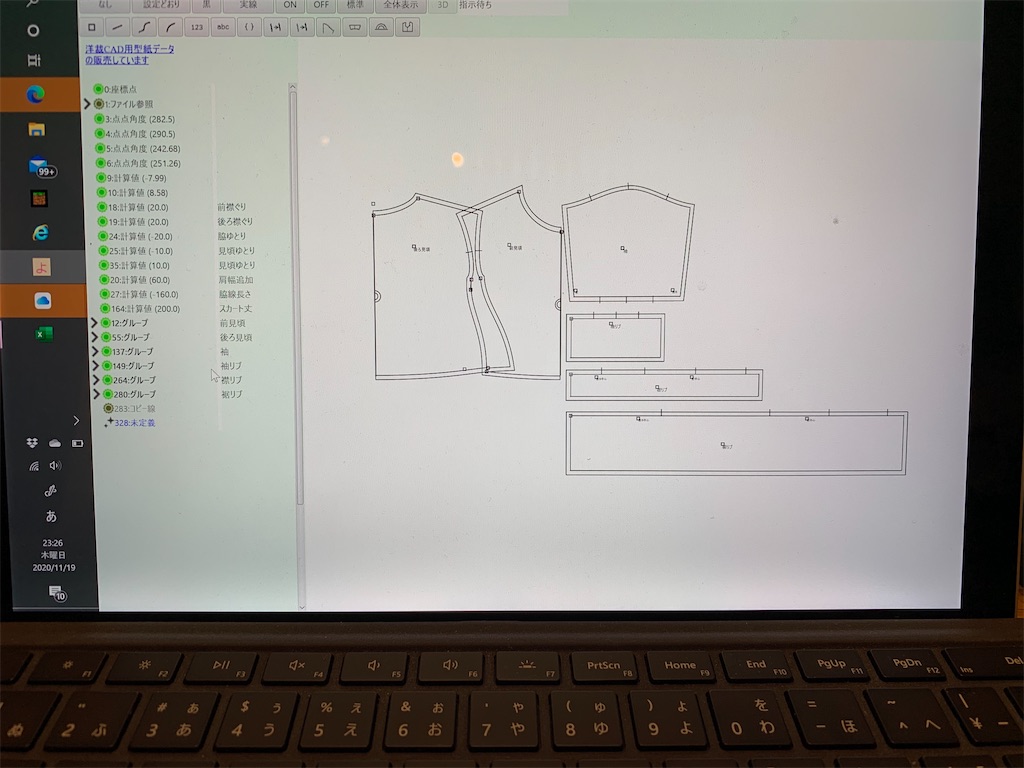Open the notification center with 10 badge
Image resolution: width=1024 pixels, height=768 pixels.
pyautogui.click(x=57, y=593)
